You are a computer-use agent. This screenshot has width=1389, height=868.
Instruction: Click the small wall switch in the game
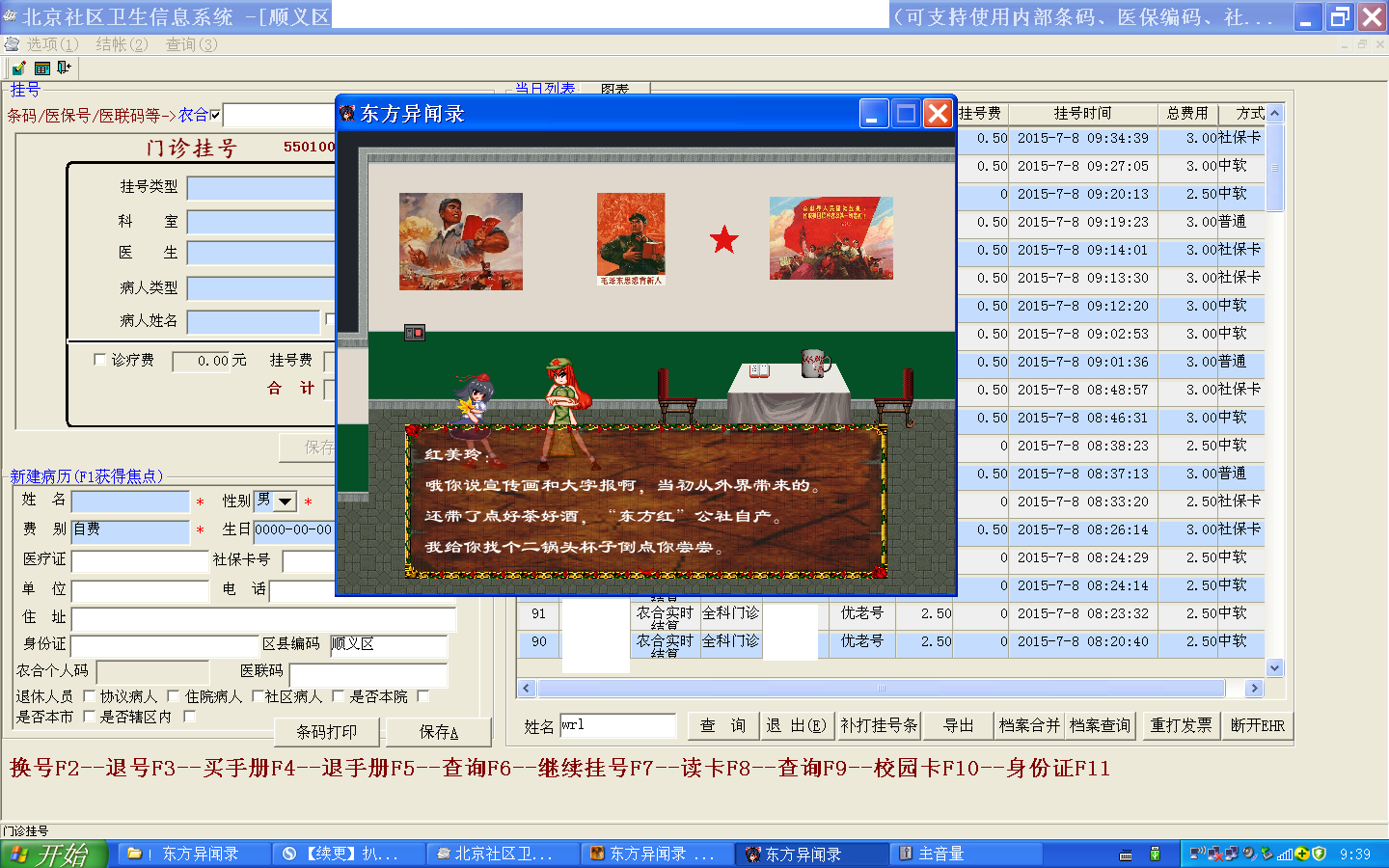[x=414, y=333]
